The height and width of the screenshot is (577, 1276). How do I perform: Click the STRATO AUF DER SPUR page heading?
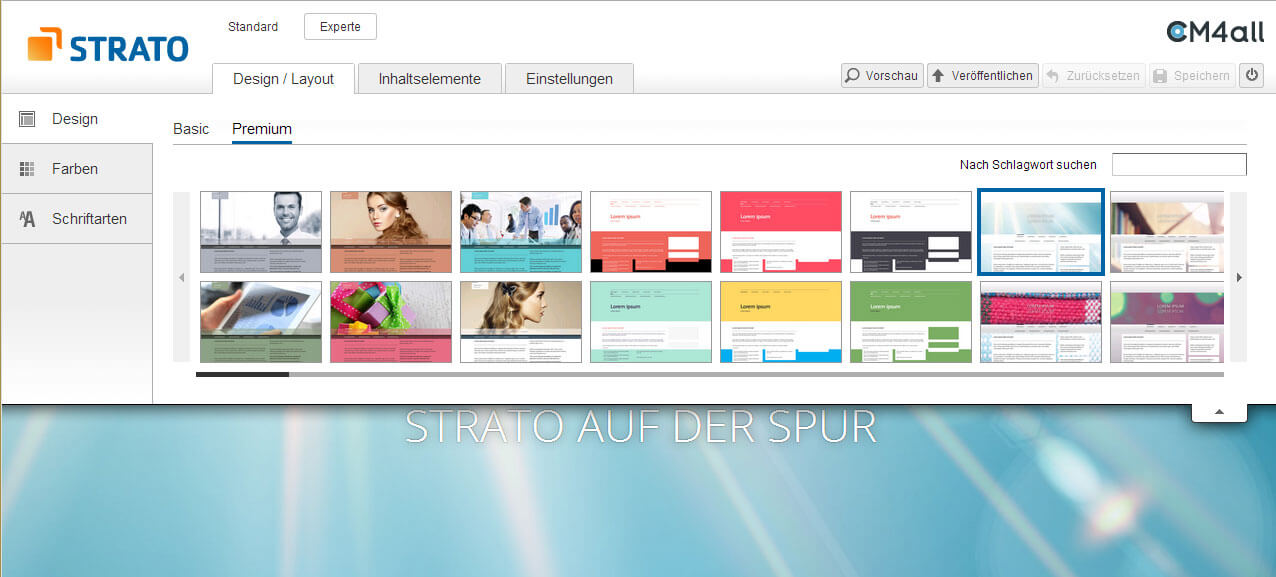(641, 427)
